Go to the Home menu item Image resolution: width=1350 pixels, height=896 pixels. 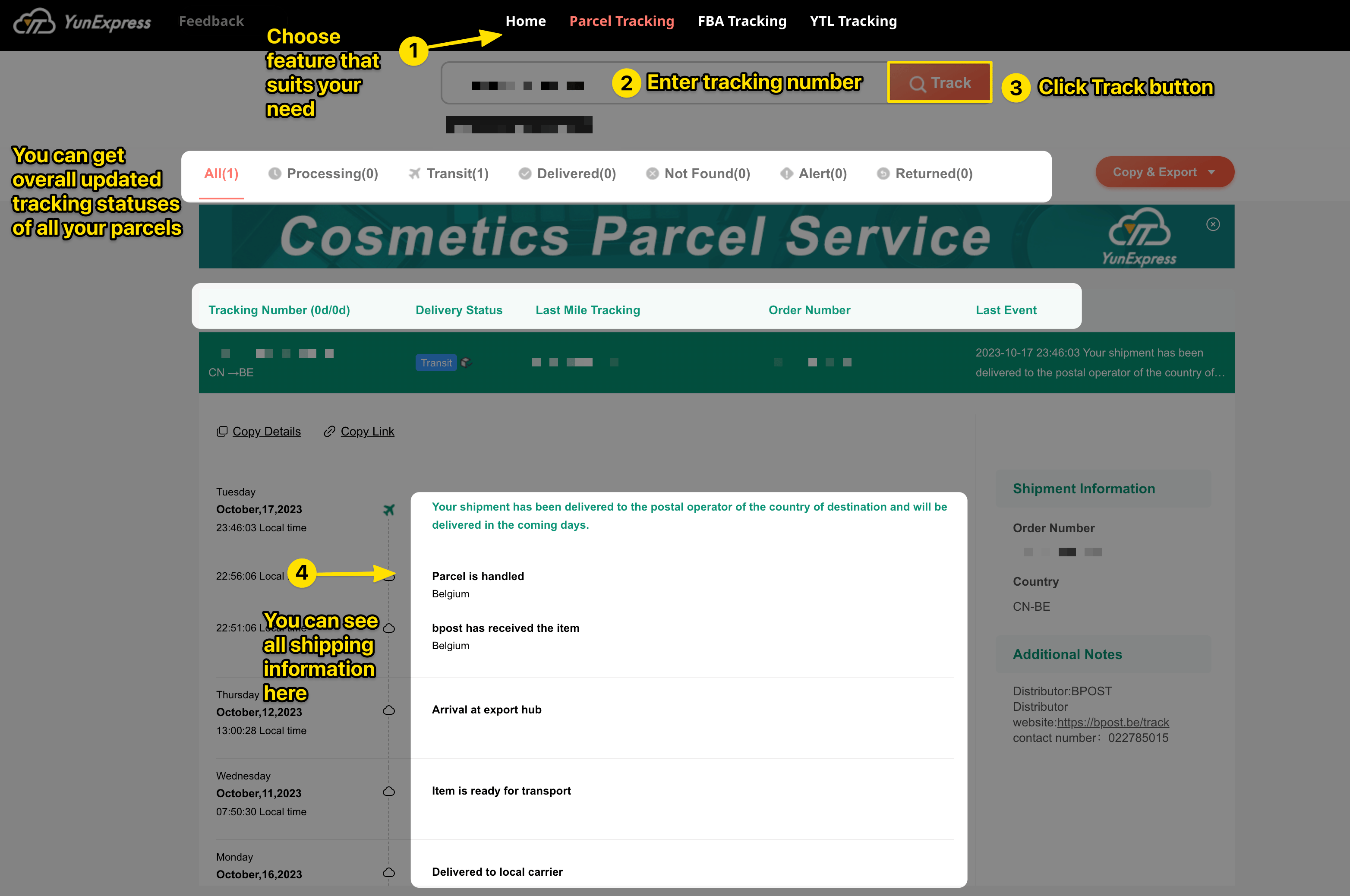point(526,21)
